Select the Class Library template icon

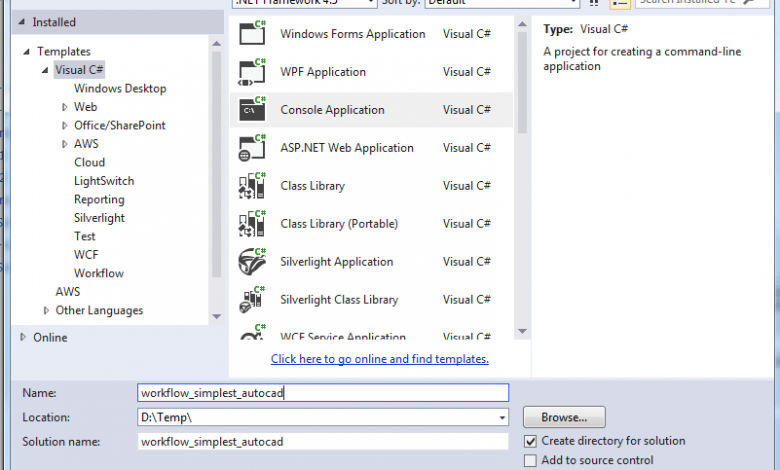pos(252,186)
